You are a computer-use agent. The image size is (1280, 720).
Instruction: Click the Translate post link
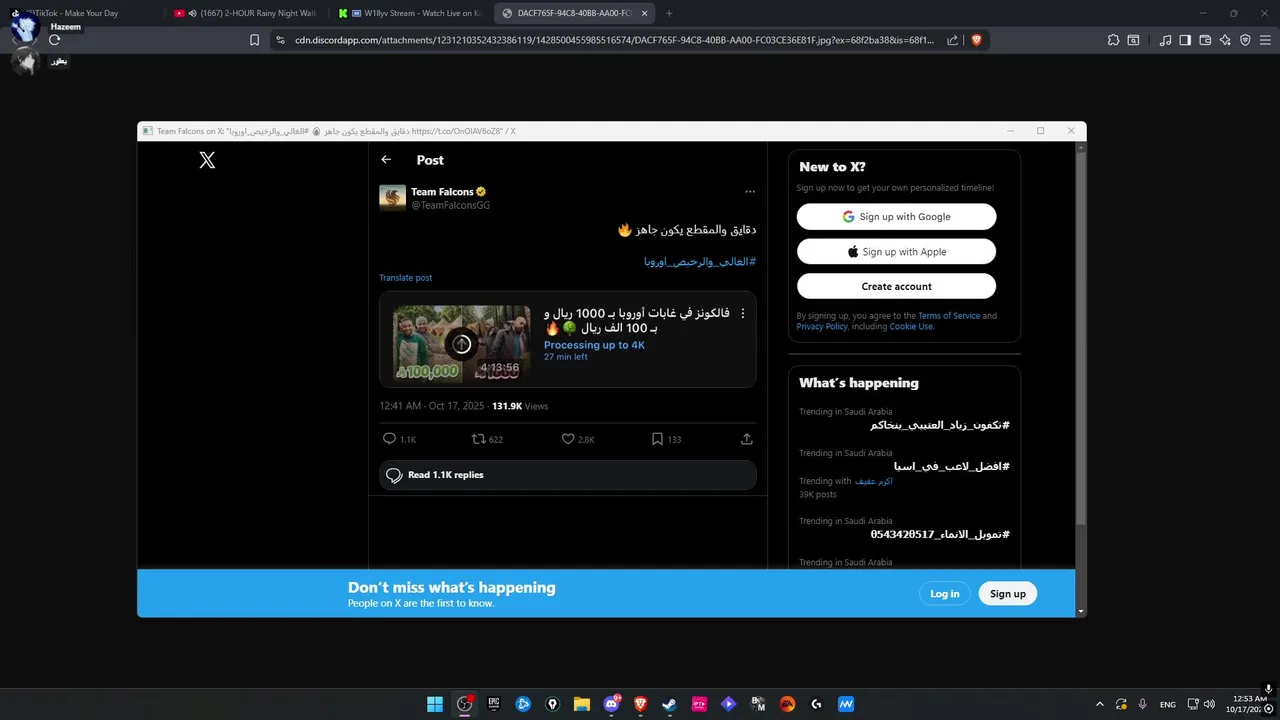coord(405,277)
